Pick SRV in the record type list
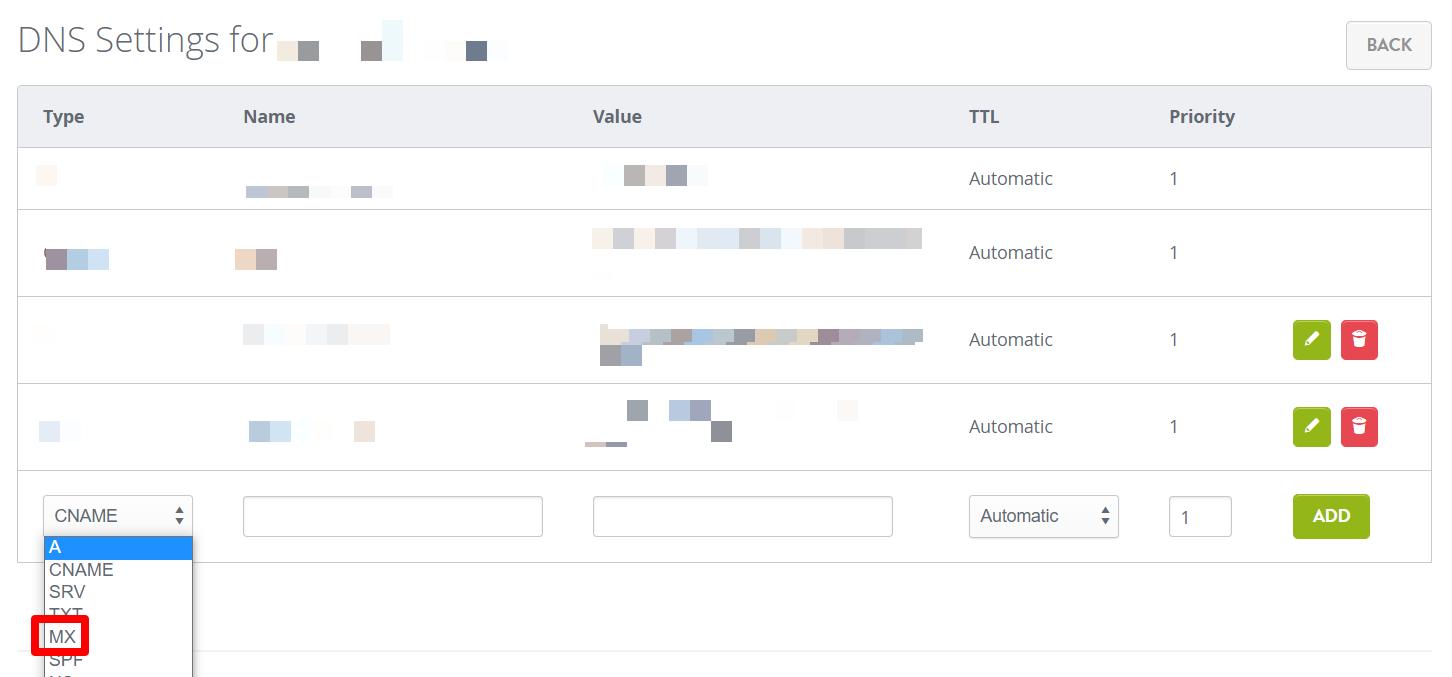Image resolution: width=1452 pixels, height=677 pixels. [x=68, y=592]
